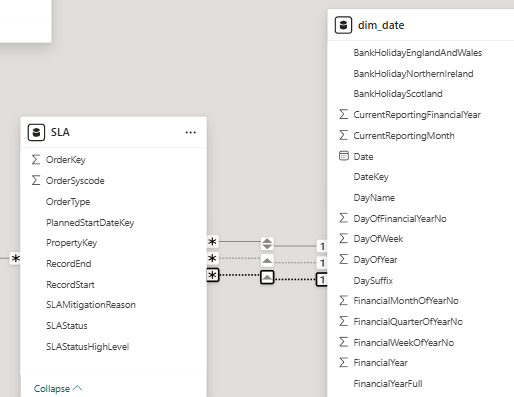
Task: Select CurrentReportingMonth field
Action: 404,136
